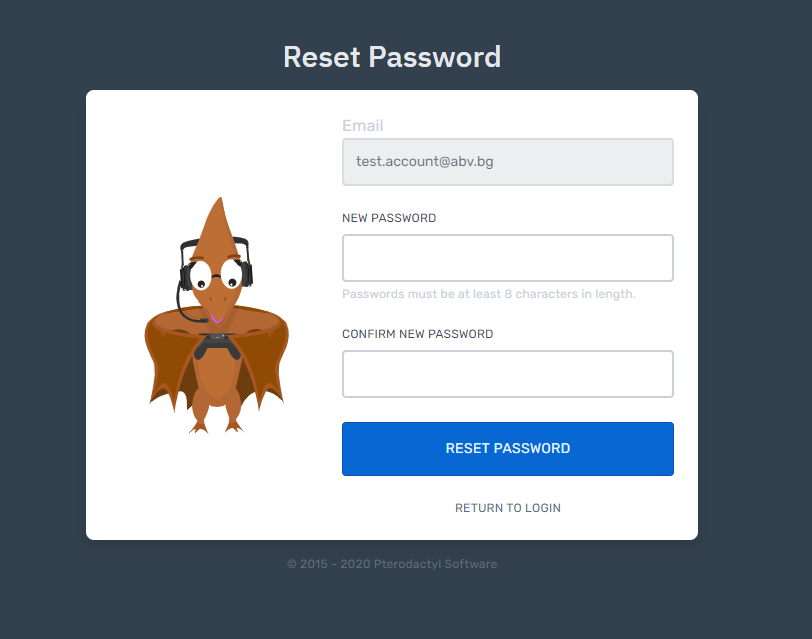Screen dimensions: 812x639
Task: Click the disabled Email field showing test.account@abv.bg
Action: pos(508,162)
